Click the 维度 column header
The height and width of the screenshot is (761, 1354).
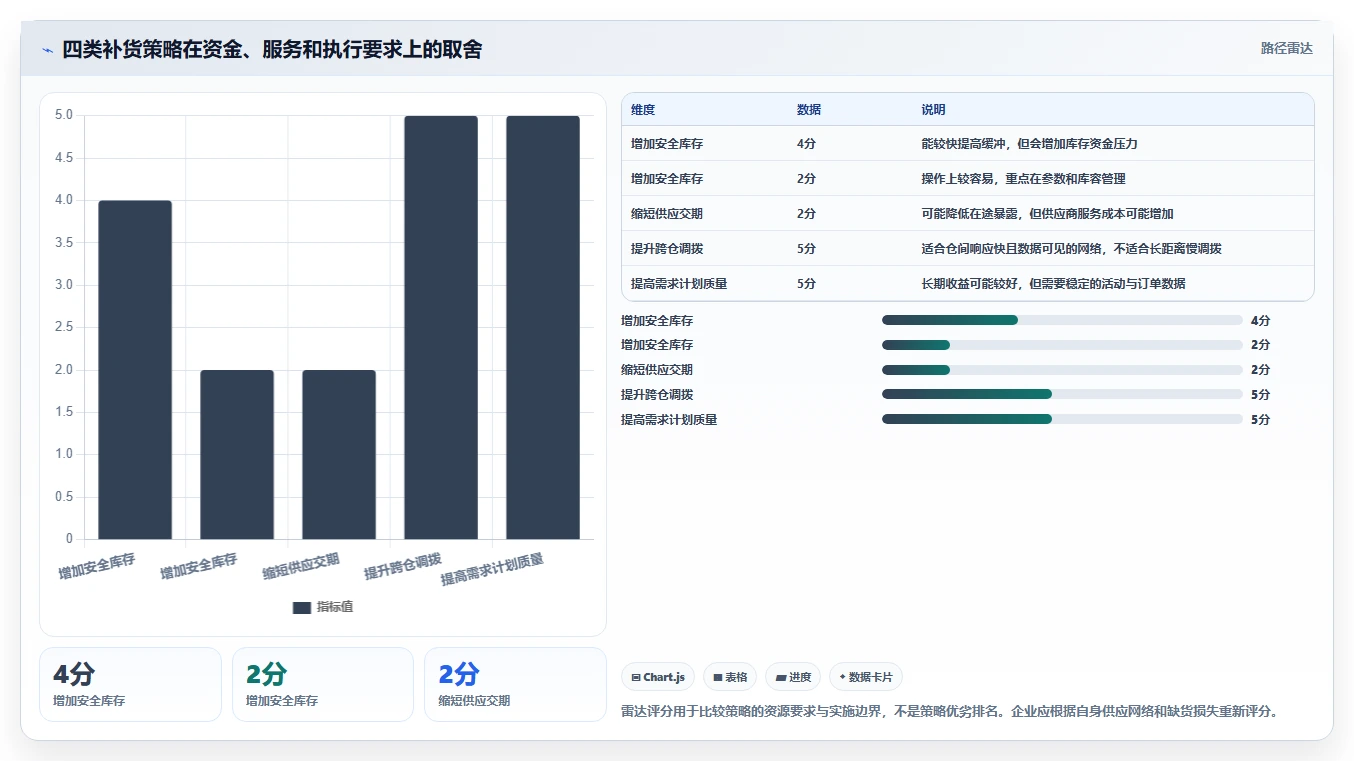coord(643,110)
